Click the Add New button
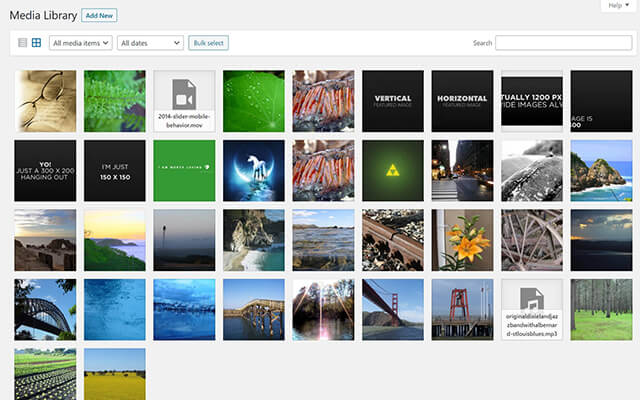 [x=99, y=16]
